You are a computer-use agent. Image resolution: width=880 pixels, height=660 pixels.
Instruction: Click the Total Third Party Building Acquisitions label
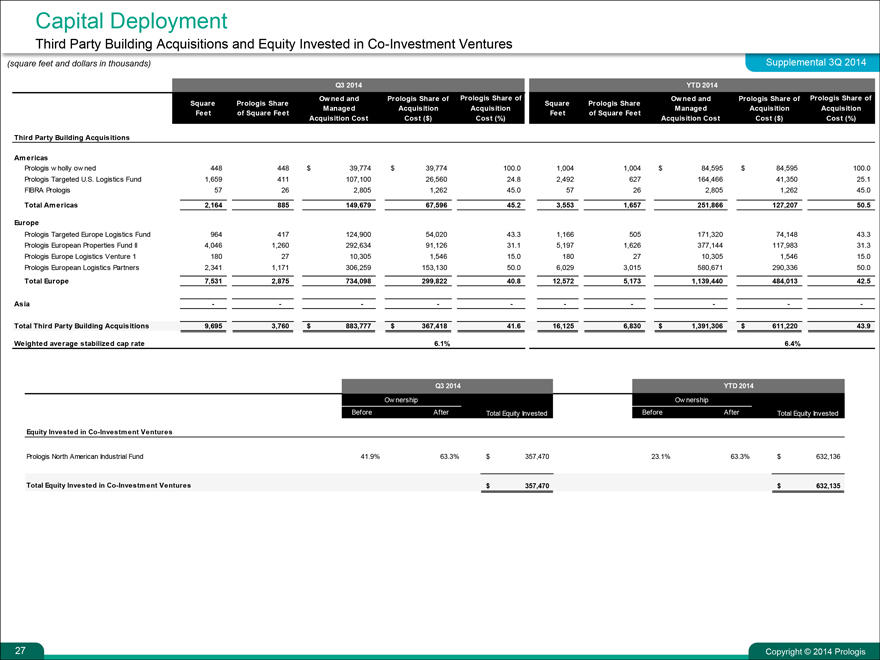(82, 326)
